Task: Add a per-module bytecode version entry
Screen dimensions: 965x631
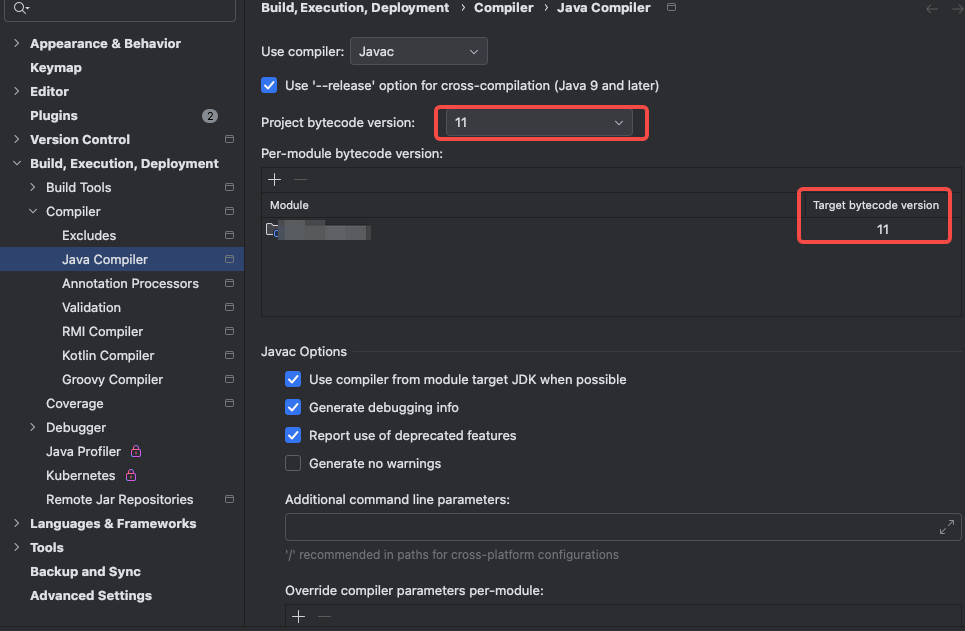Action: [x=274, y=179]
